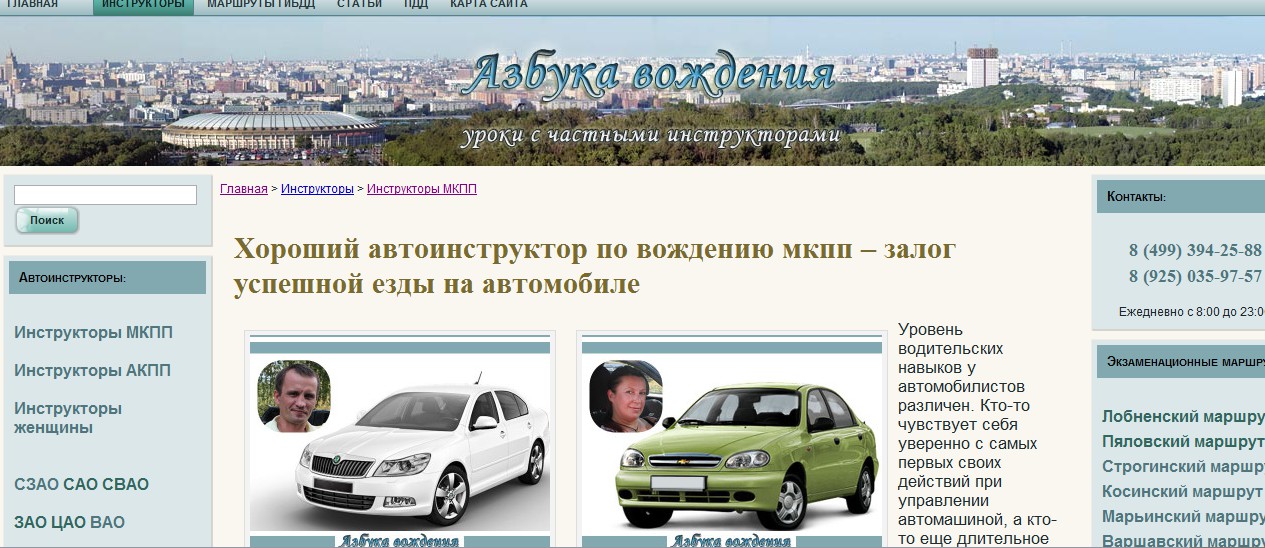Viewport: 1265px width, 548px height.
Task: Click phone number 8 (925) 035-97-57
Action: (1195, 276)
